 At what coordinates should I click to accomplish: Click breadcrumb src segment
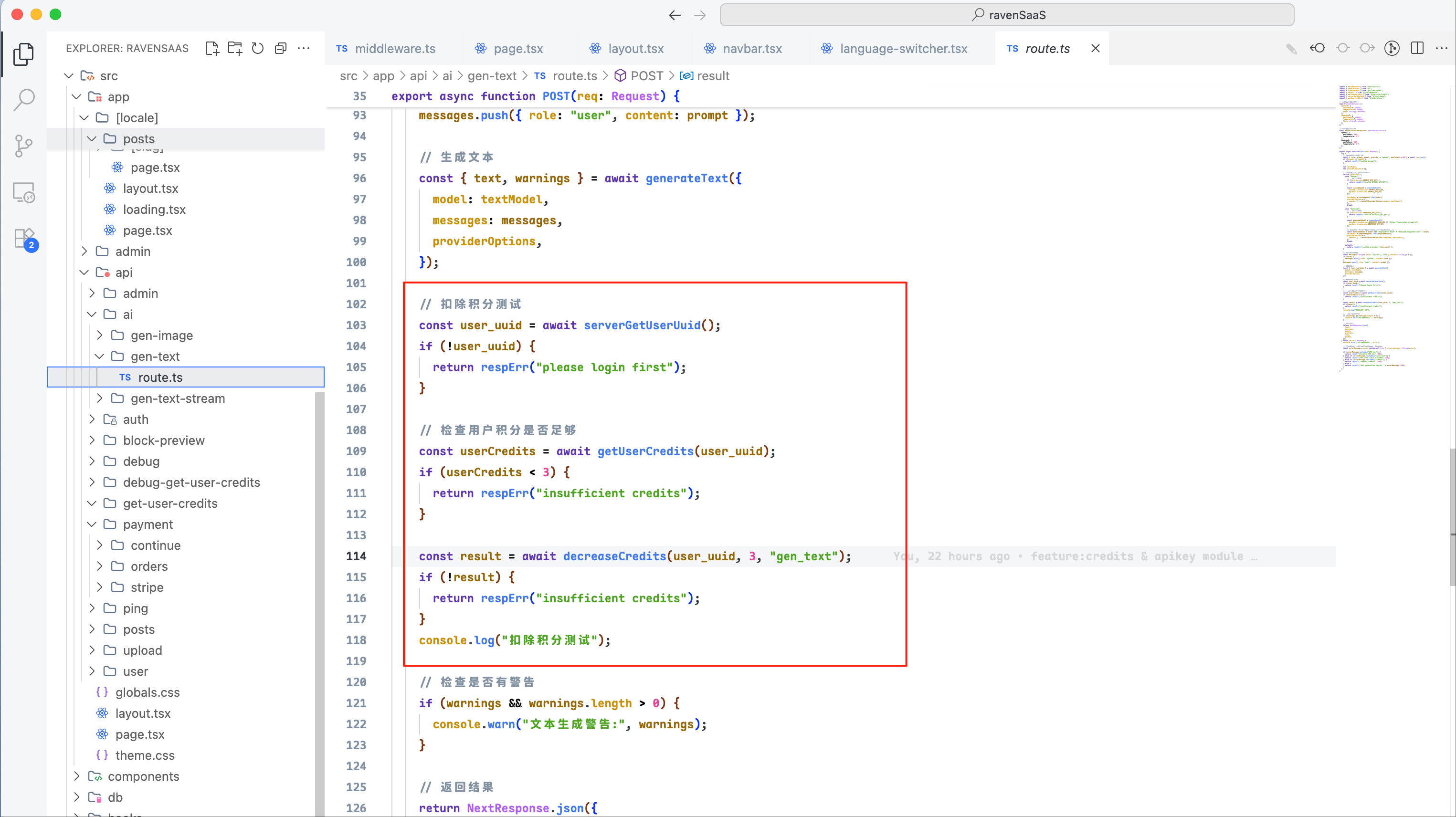tap(349, 76)
